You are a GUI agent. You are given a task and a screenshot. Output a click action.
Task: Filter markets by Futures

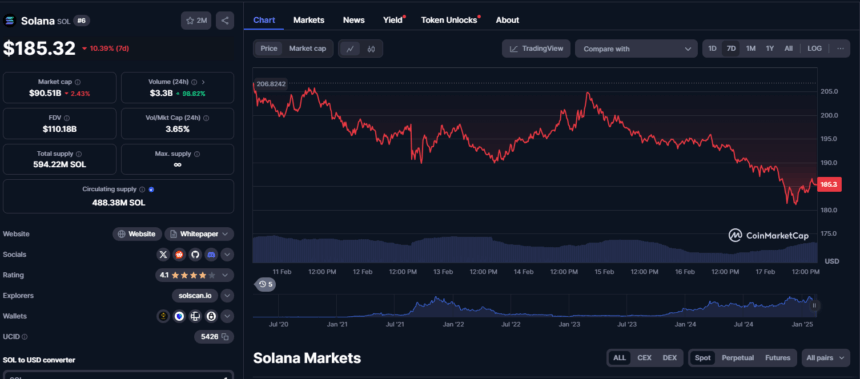pos(778,358)
